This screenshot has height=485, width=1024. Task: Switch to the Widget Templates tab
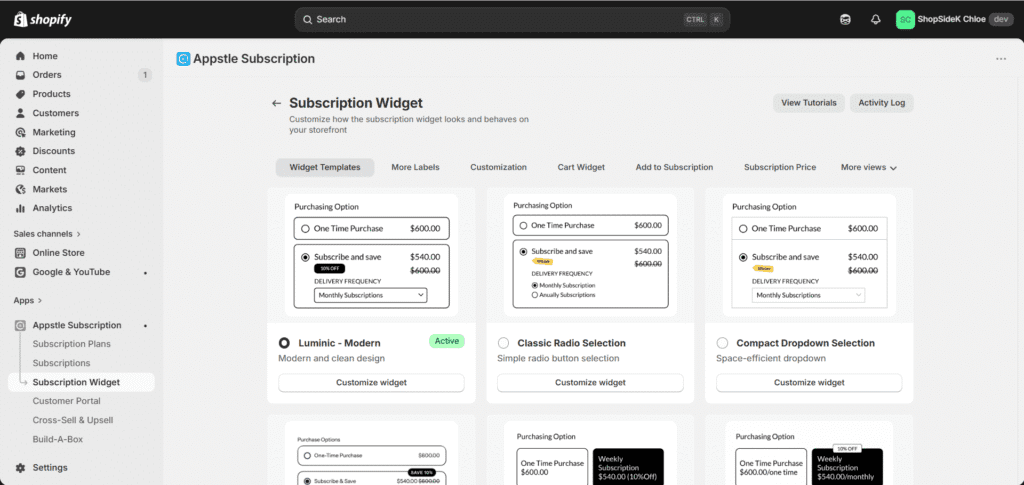click(x=325, y=167)
